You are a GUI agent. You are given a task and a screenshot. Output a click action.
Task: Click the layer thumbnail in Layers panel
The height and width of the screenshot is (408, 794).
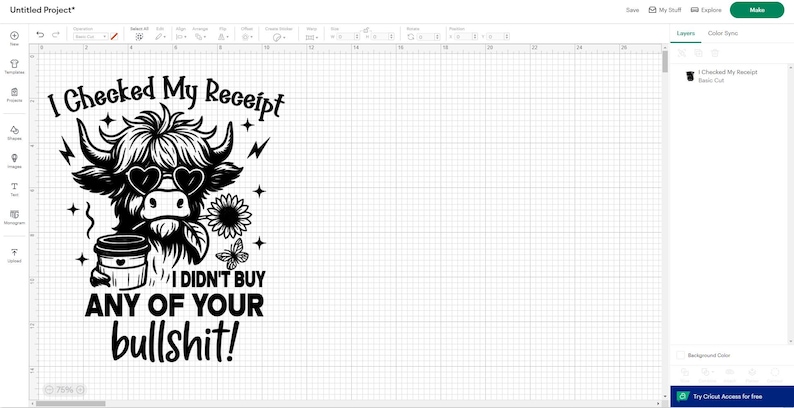tap(689, 76)
